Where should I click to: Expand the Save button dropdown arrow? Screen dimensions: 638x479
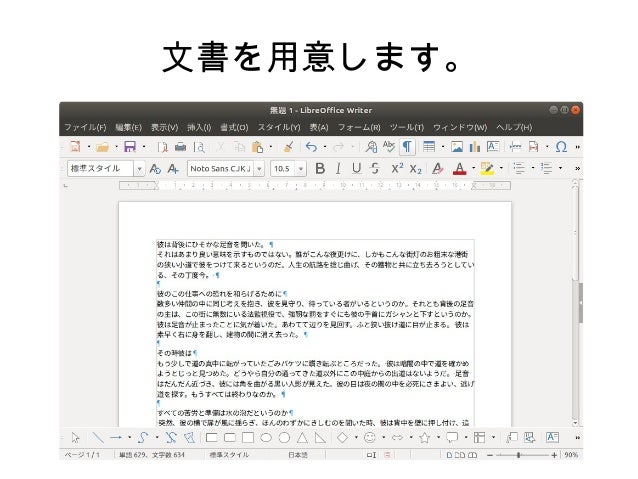tap(144, 147)
